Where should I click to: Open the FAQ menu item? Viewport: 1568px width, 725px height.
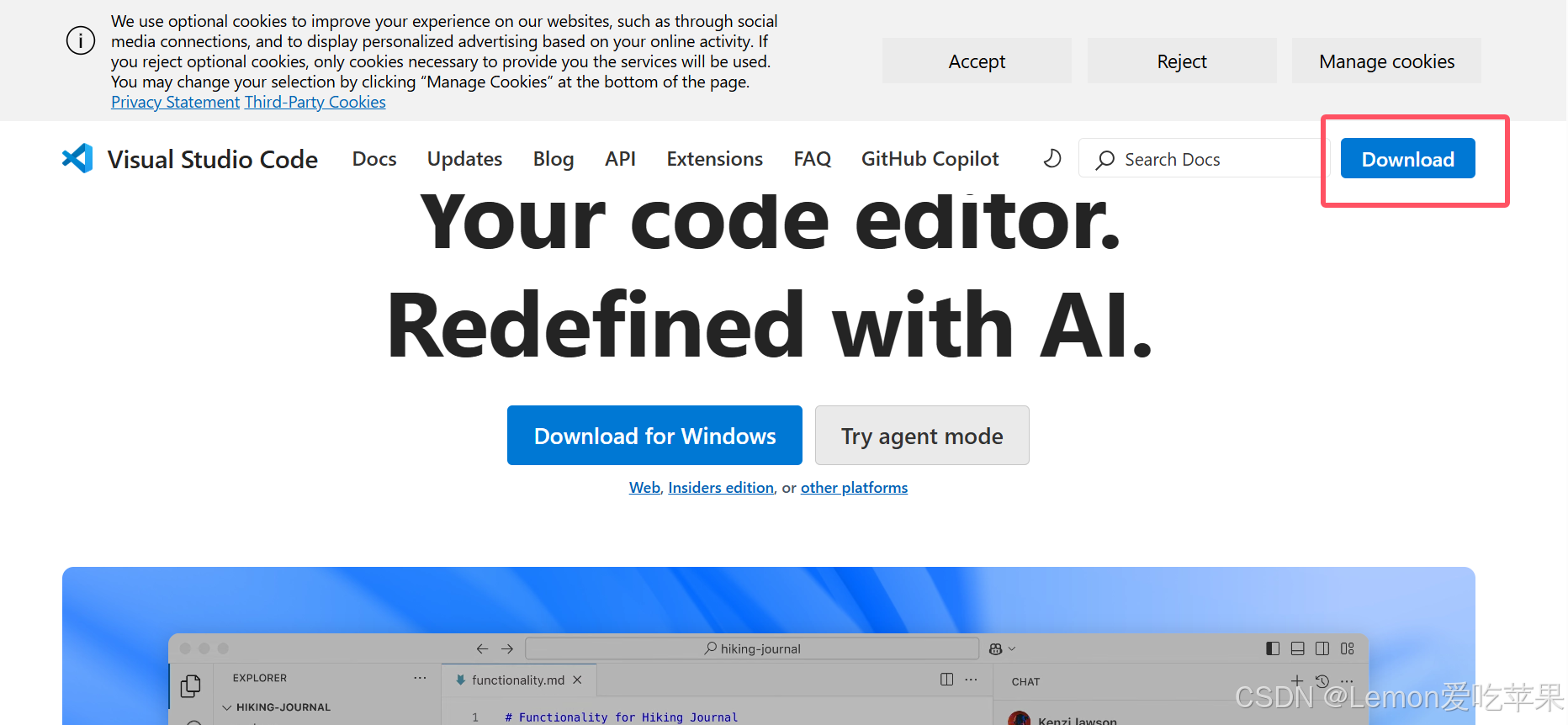[x=813, y=159]
